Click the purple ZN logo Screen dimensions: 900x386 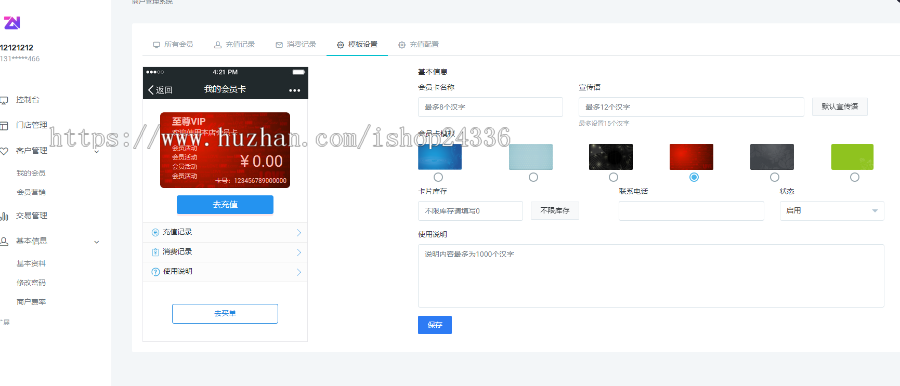click(x=12, y=23)
